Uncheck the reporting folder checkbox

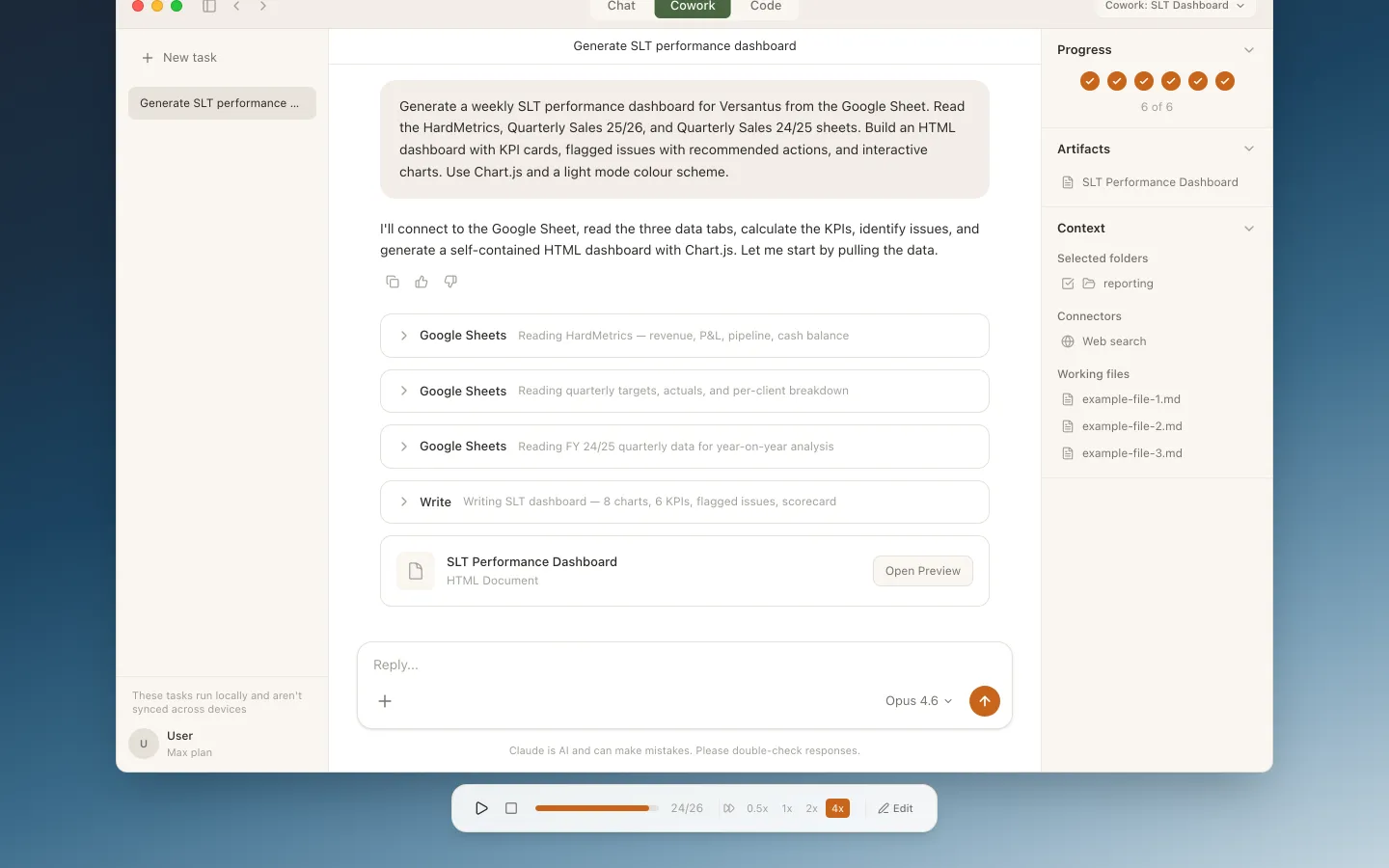(1068, 284)
